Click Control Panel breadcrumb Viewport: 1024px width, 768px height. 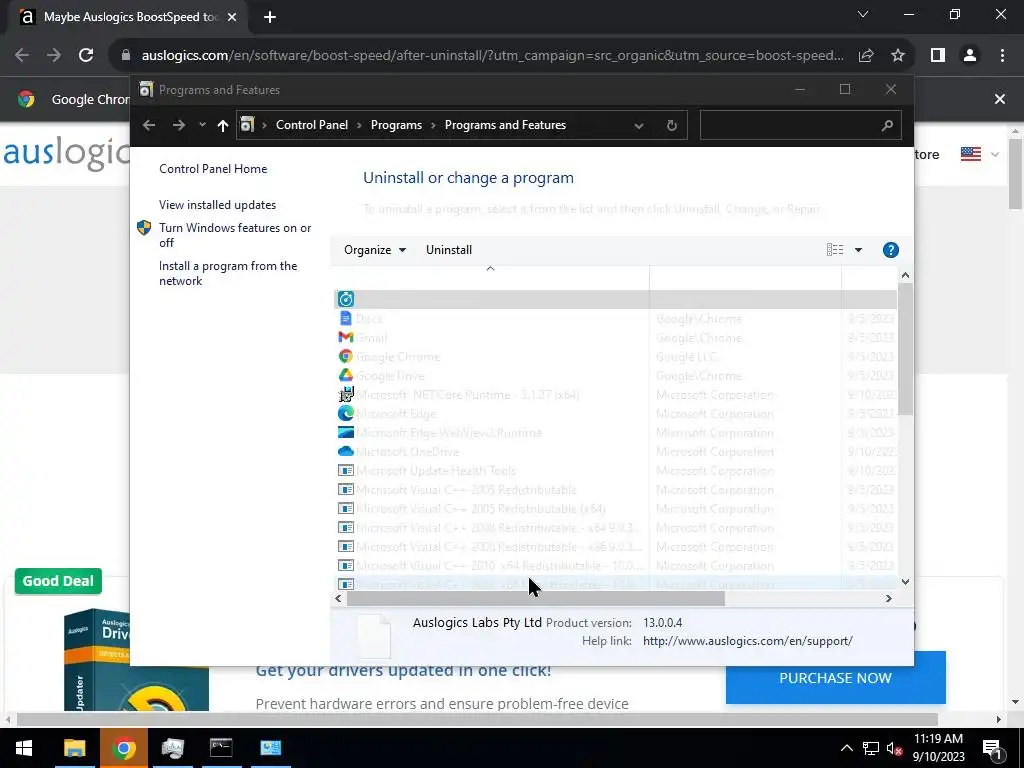point(312,125)
